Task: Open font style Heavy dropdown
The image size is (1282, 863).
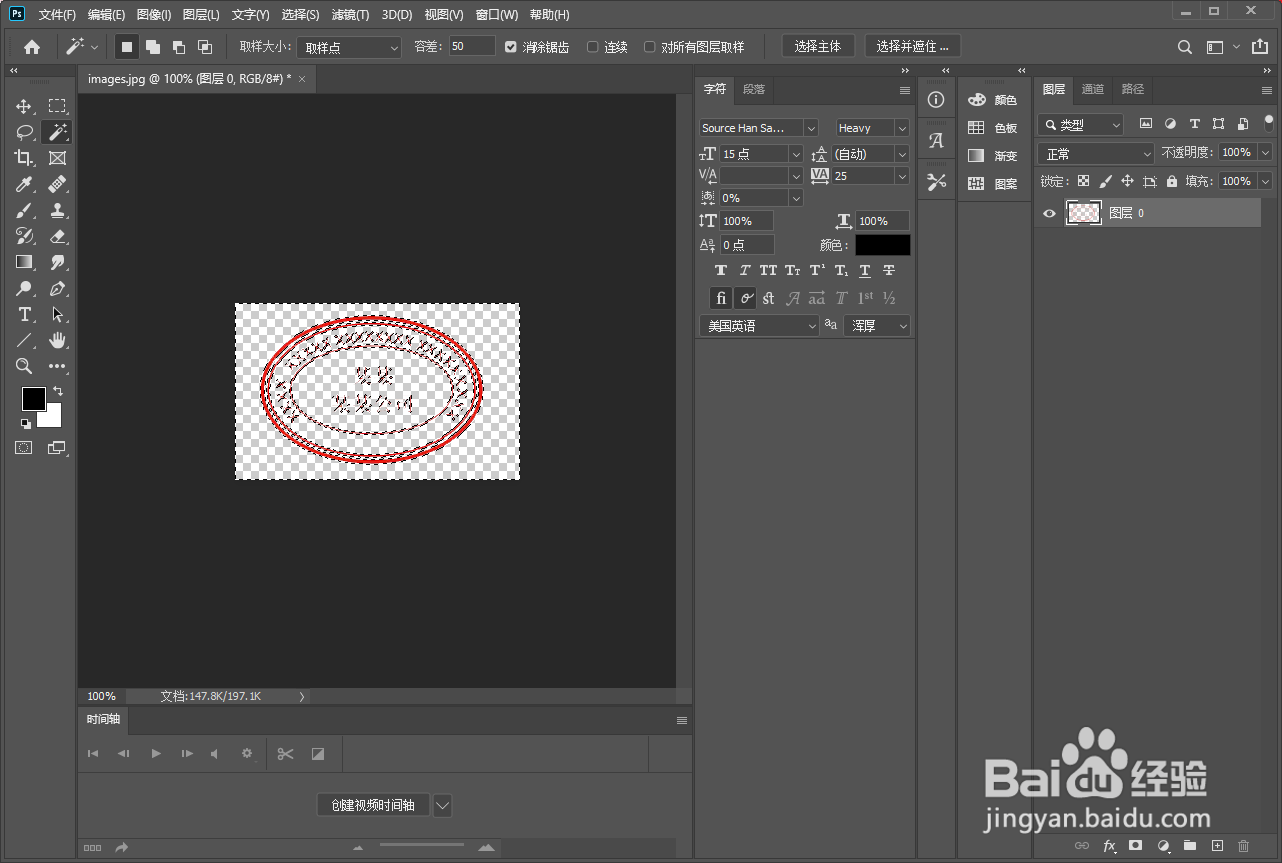Action: coord(872,128)
